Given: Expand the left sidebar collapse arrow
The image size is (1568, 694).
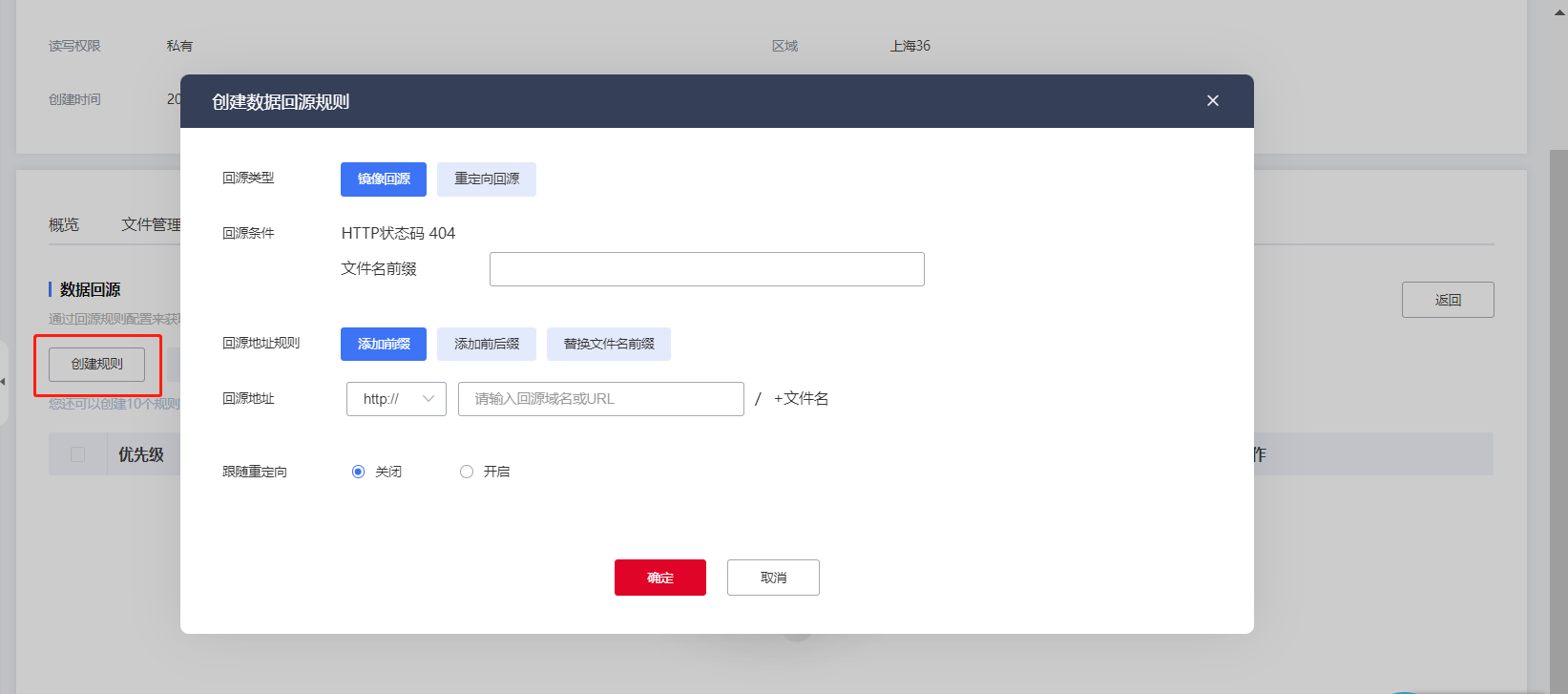Looking at the screenshot, I should point(4,382).
